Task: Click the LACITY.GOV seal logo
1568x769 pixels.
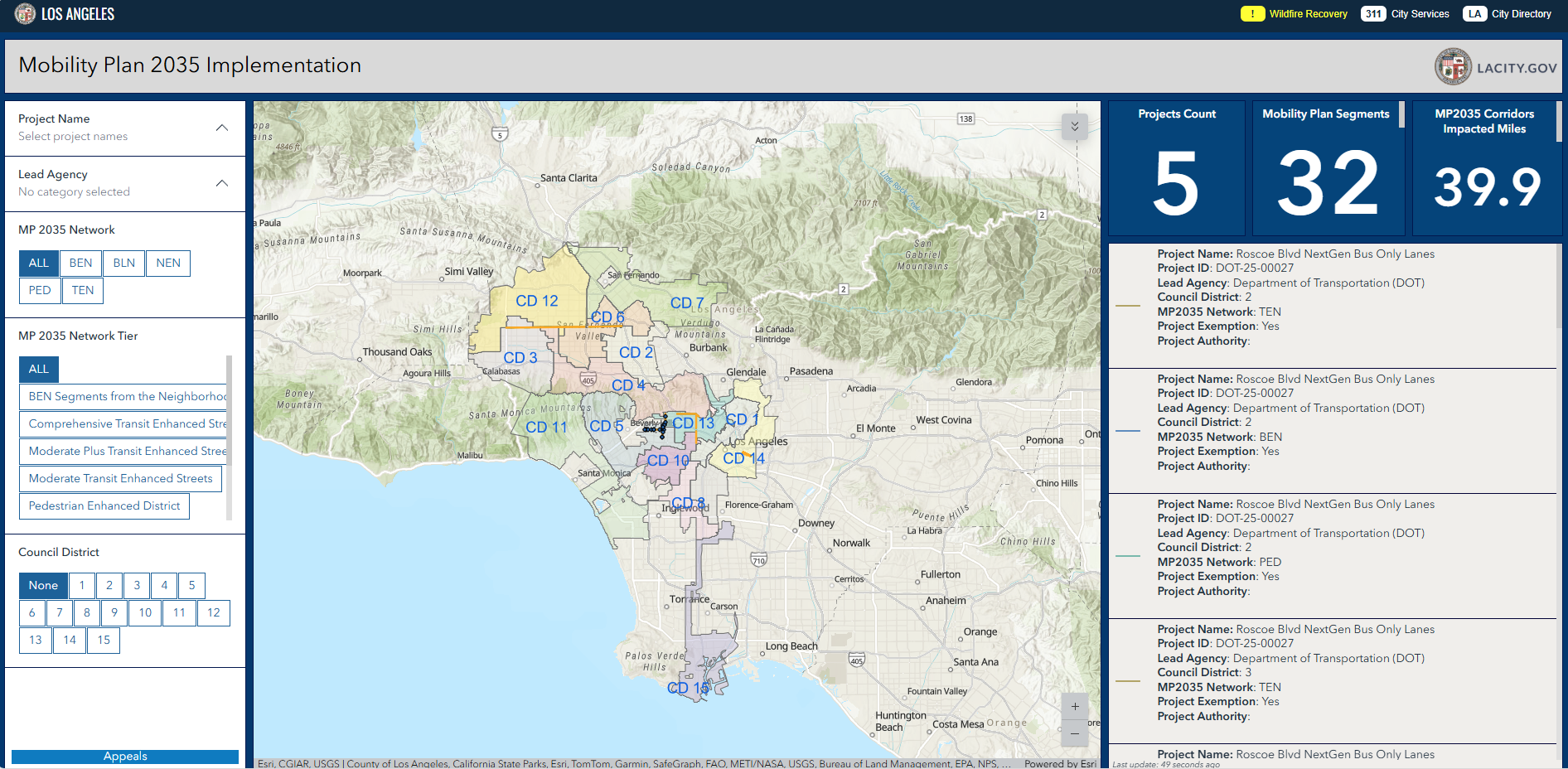Action: point(1453,67)
